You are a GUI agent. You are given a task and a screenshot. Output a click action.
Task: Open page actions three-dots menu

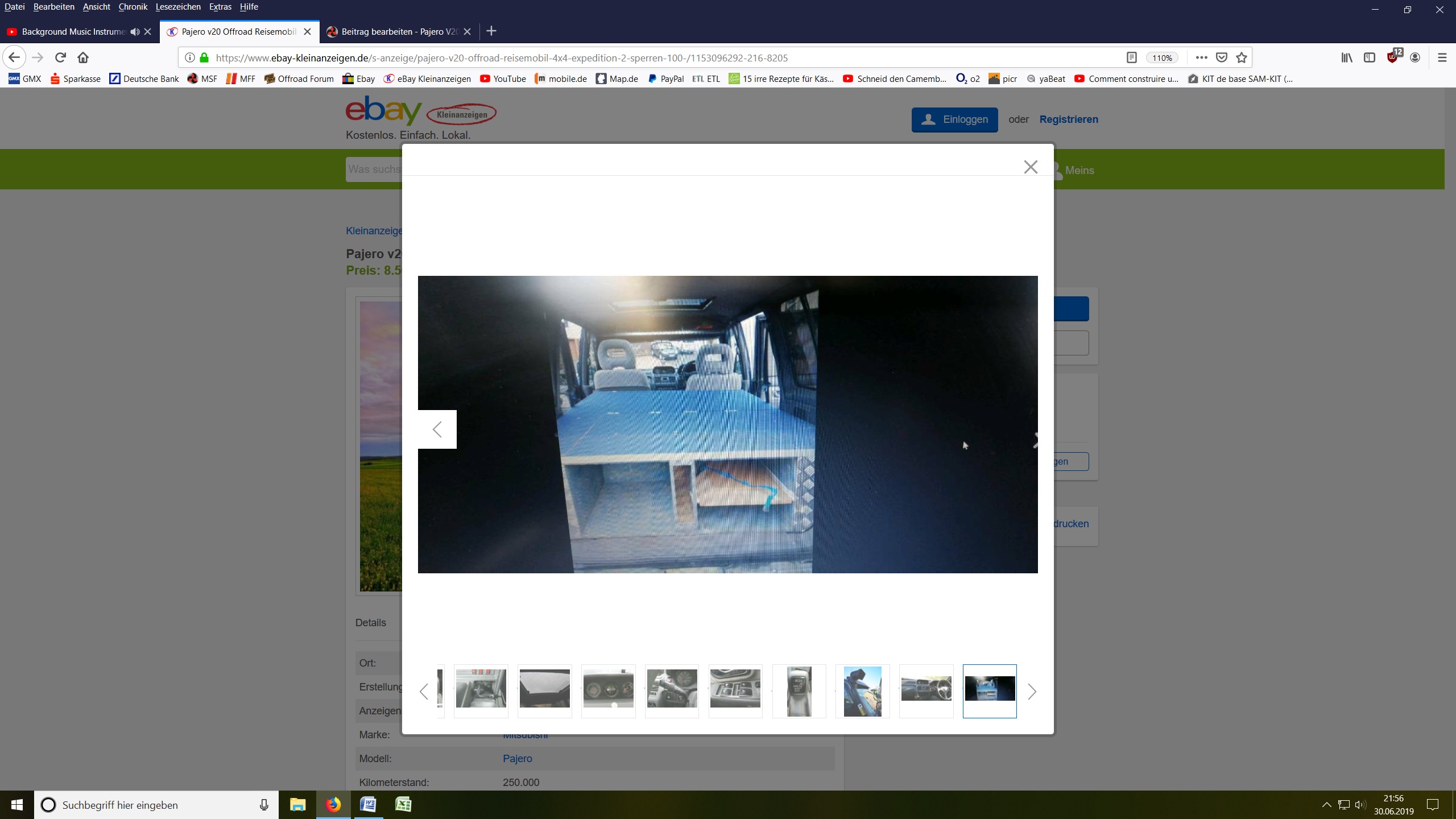point(1201,57)
